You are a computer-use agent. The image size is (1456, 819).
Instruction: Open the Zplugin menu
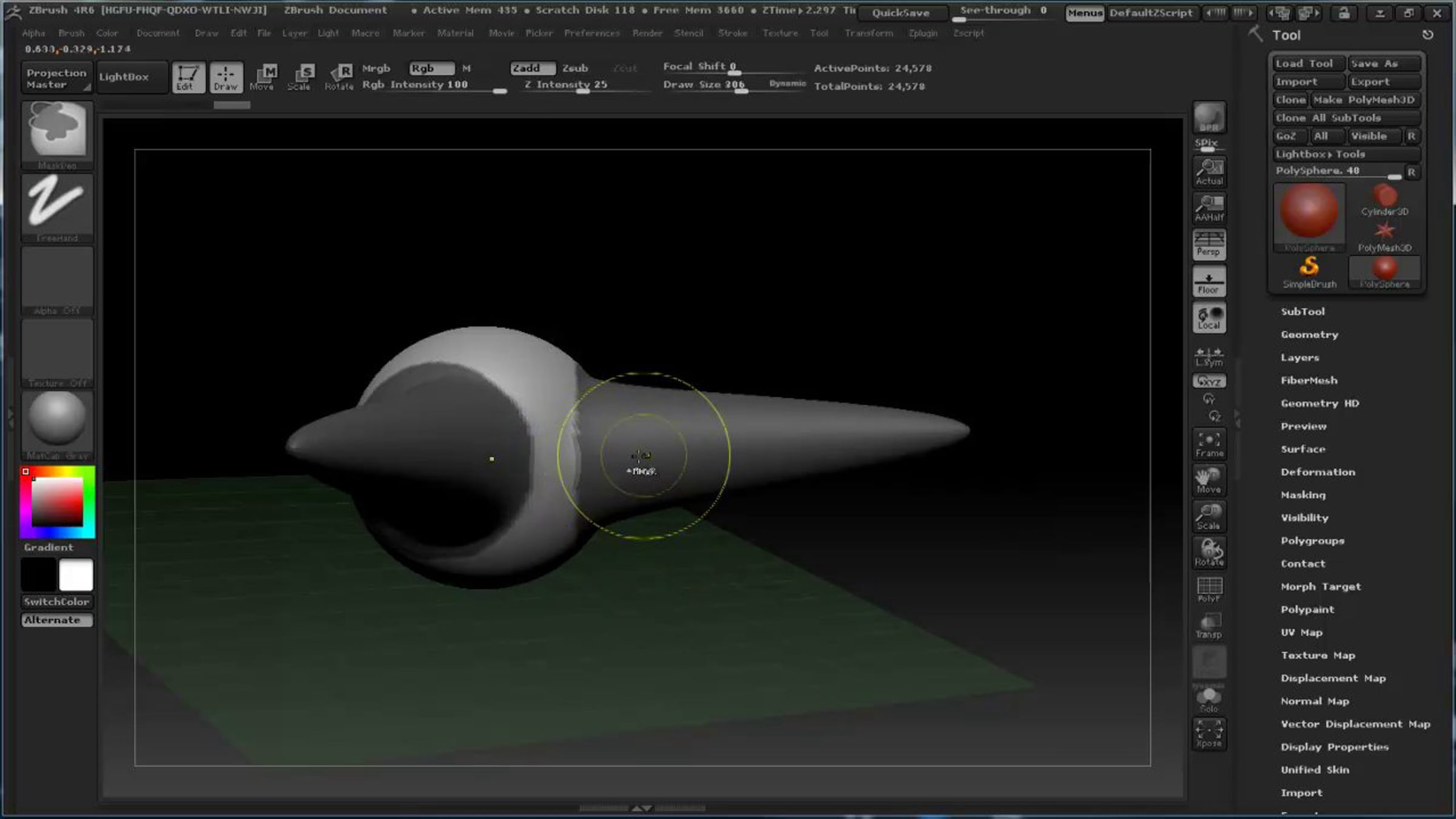click(x=922, y=33)
